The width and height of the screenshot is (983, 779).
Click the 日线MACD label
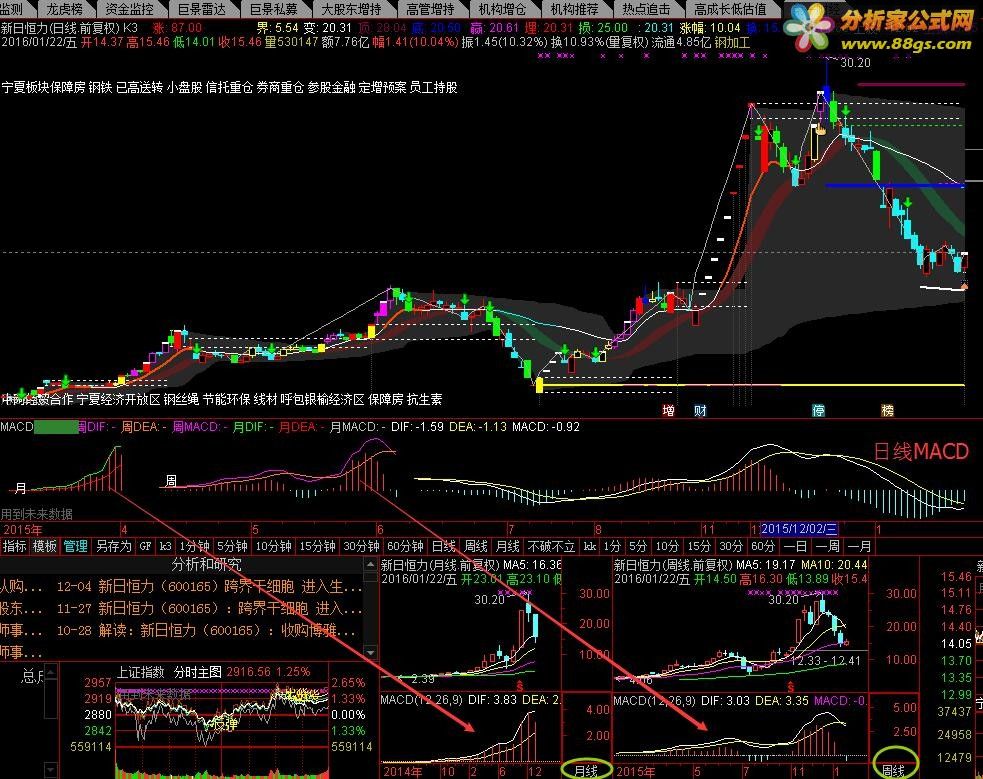coord(921,451)
